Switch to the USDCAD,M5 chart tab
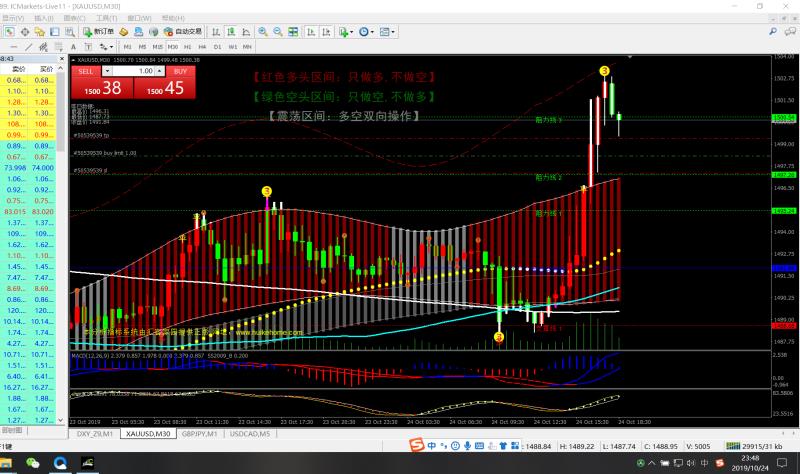This screenshot has width=800, height=474. click(249, 434)
